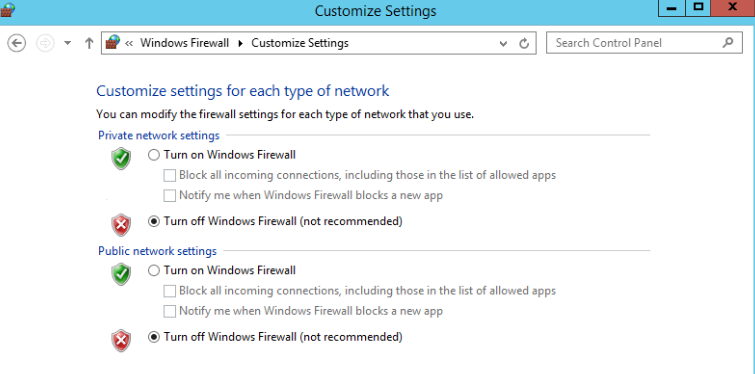Click the firewall icon in the title bar
Screen dimensions: 755x374
click(x=8, y=10)
